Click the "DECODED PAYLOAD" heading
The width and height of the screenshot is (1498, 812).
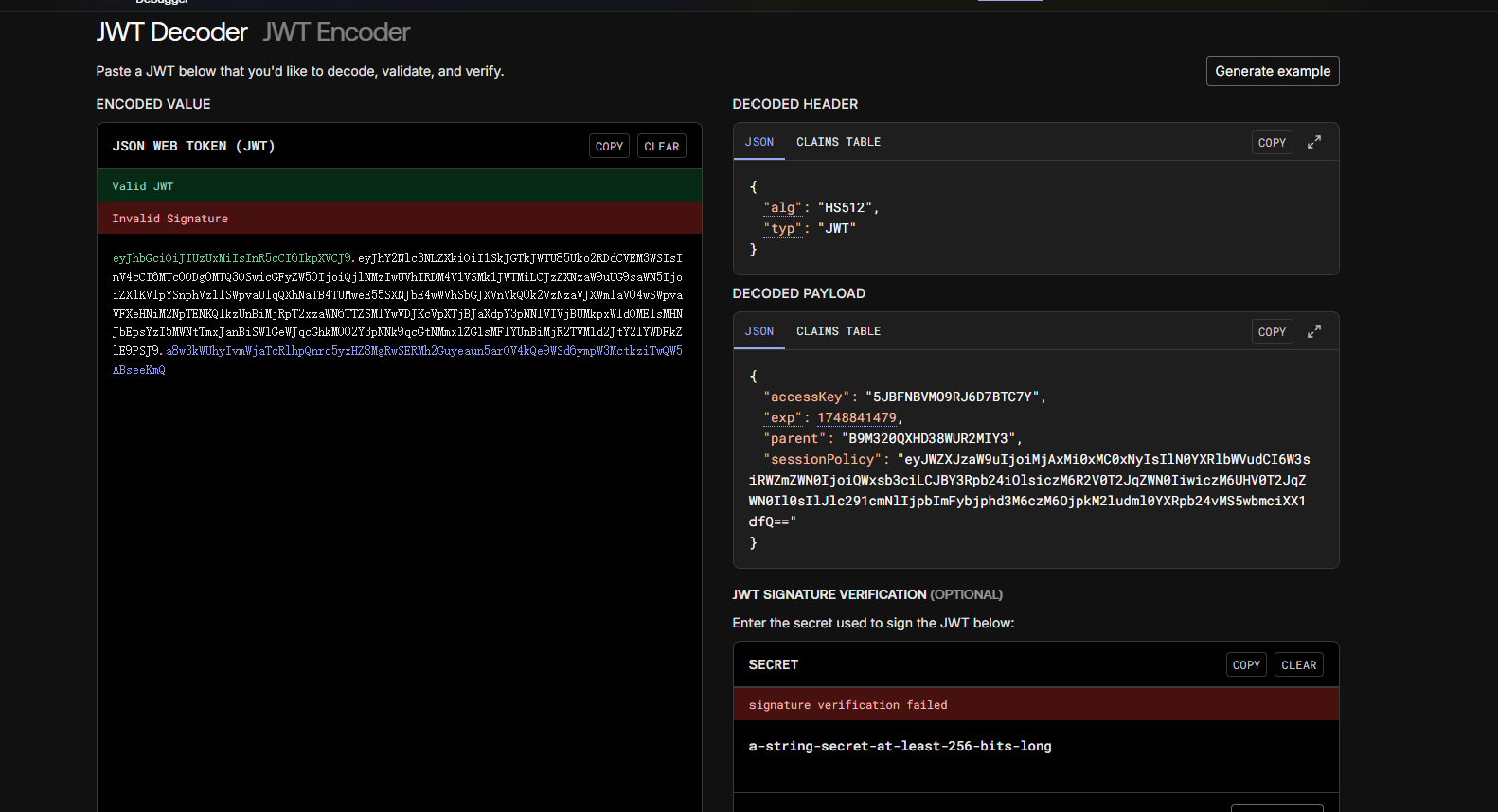799,293
